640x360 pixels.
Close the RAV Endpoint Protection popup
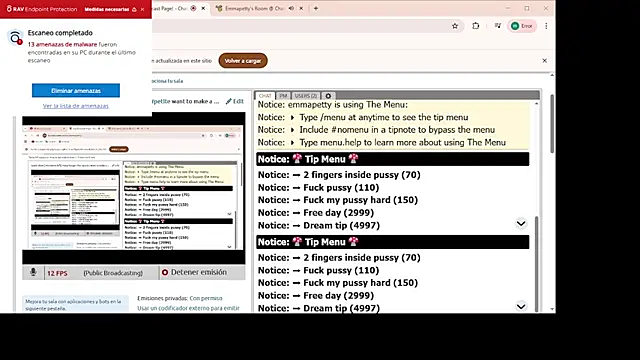coord(142,9)
